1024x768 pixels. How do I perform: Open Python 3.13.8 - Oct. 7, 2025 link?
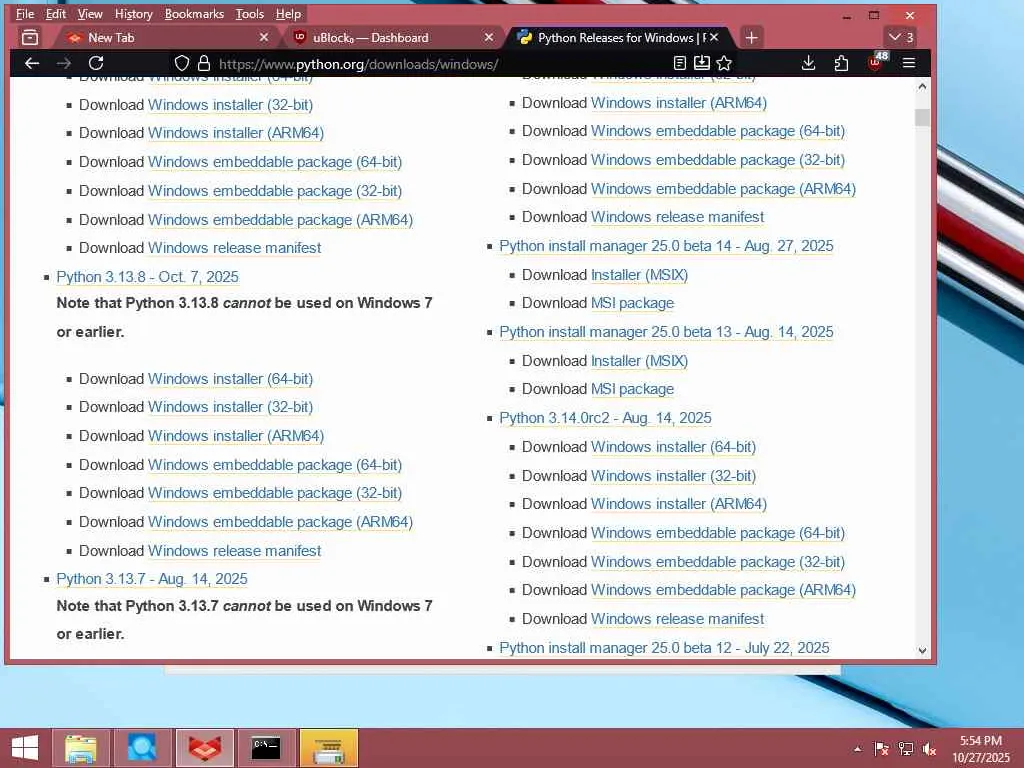[x=148, y=277]
